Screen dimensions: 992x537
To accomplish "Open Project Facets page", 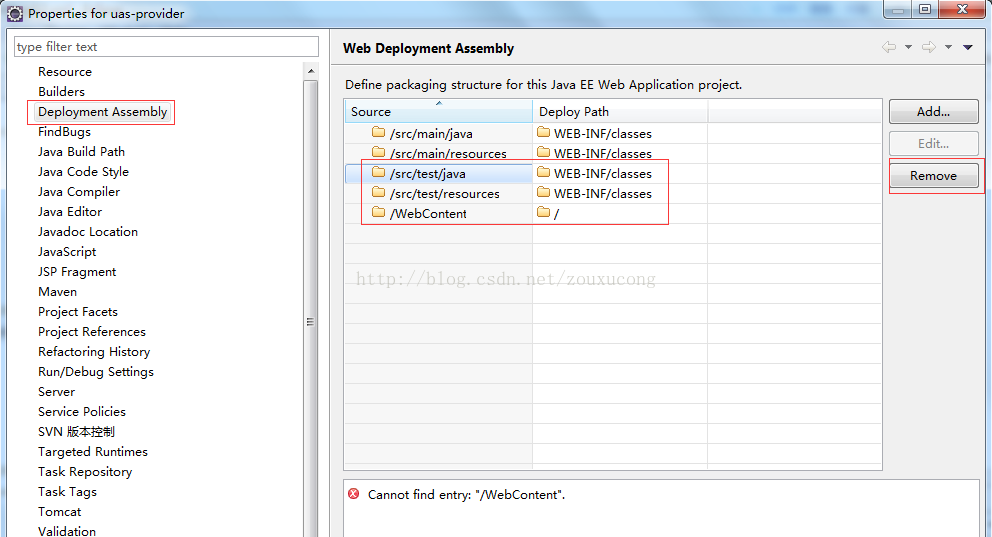I will click(x=78, y=312).
